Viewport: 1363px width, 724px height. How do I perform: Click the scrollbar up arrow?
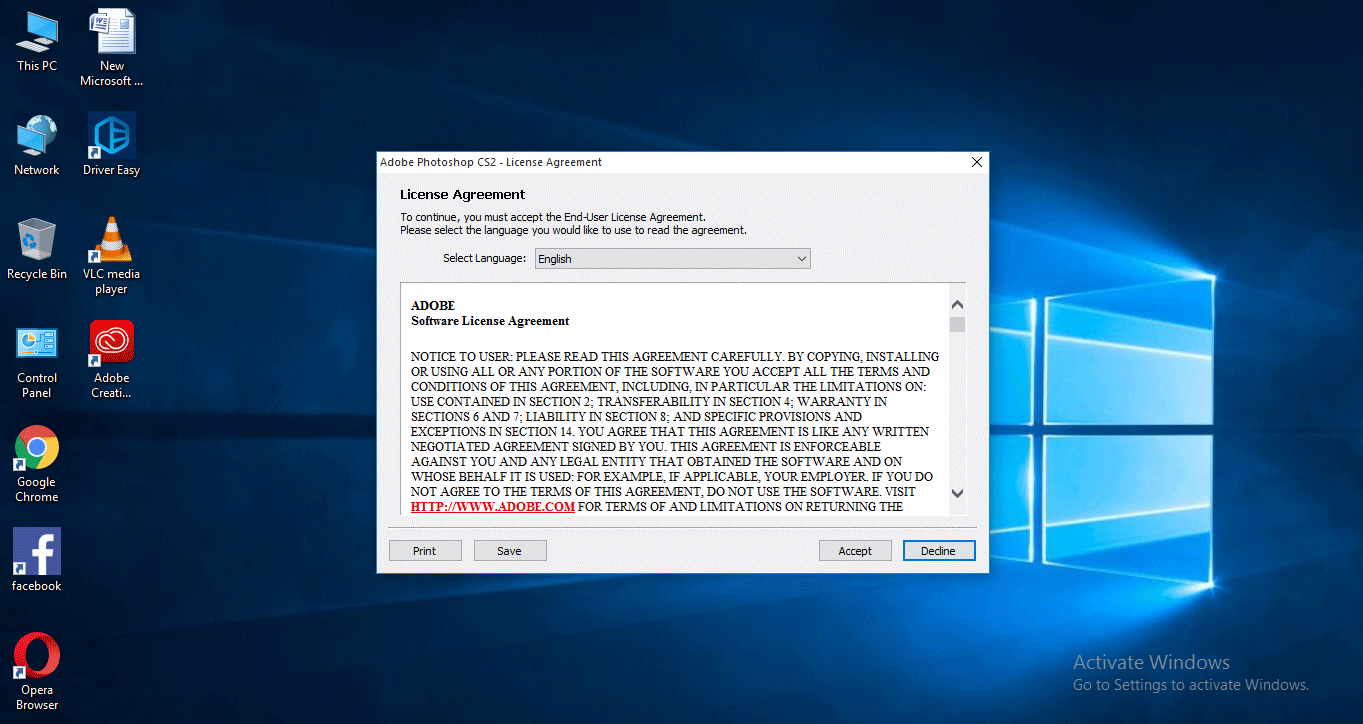click(957, 302)
